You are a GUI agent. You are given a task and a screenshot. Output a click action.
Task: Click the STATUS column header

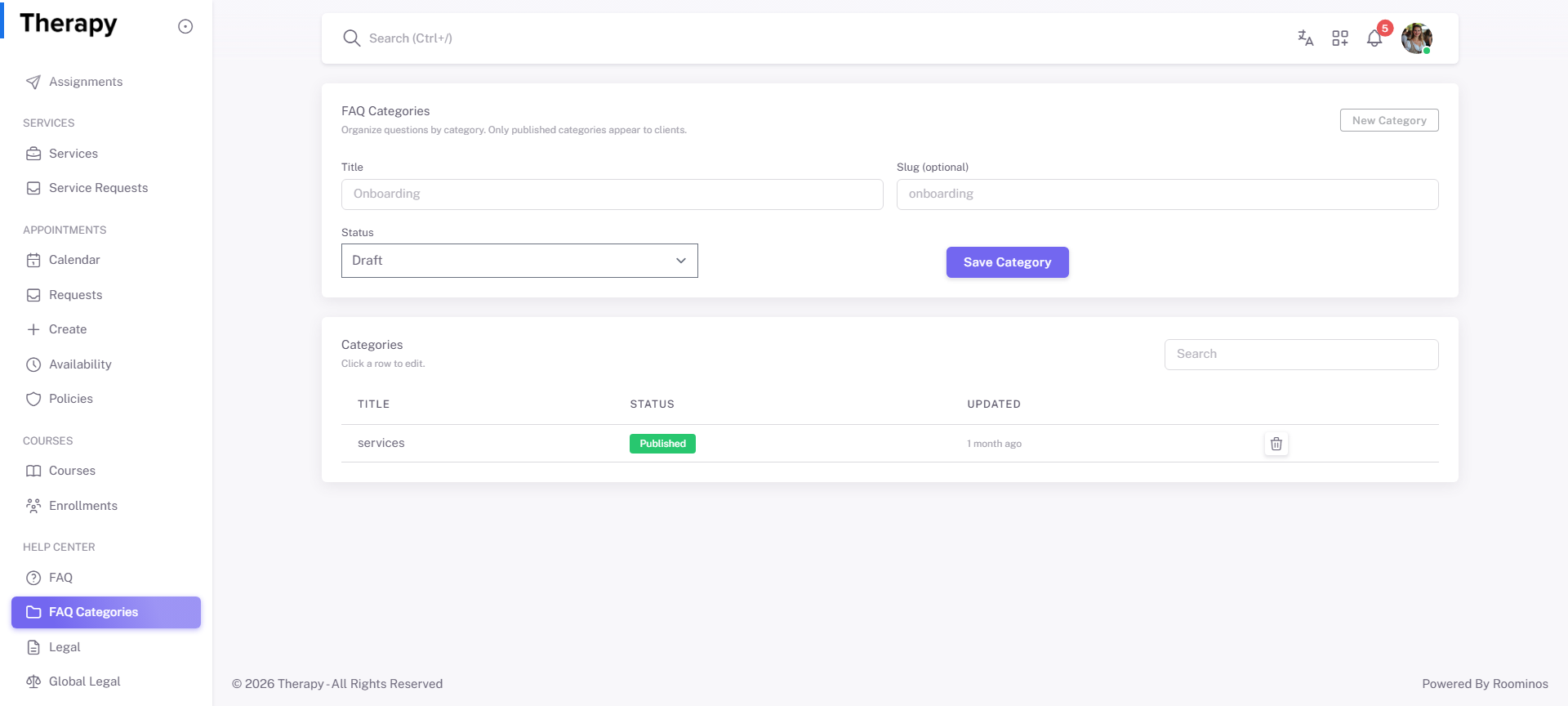coord(653,404)
